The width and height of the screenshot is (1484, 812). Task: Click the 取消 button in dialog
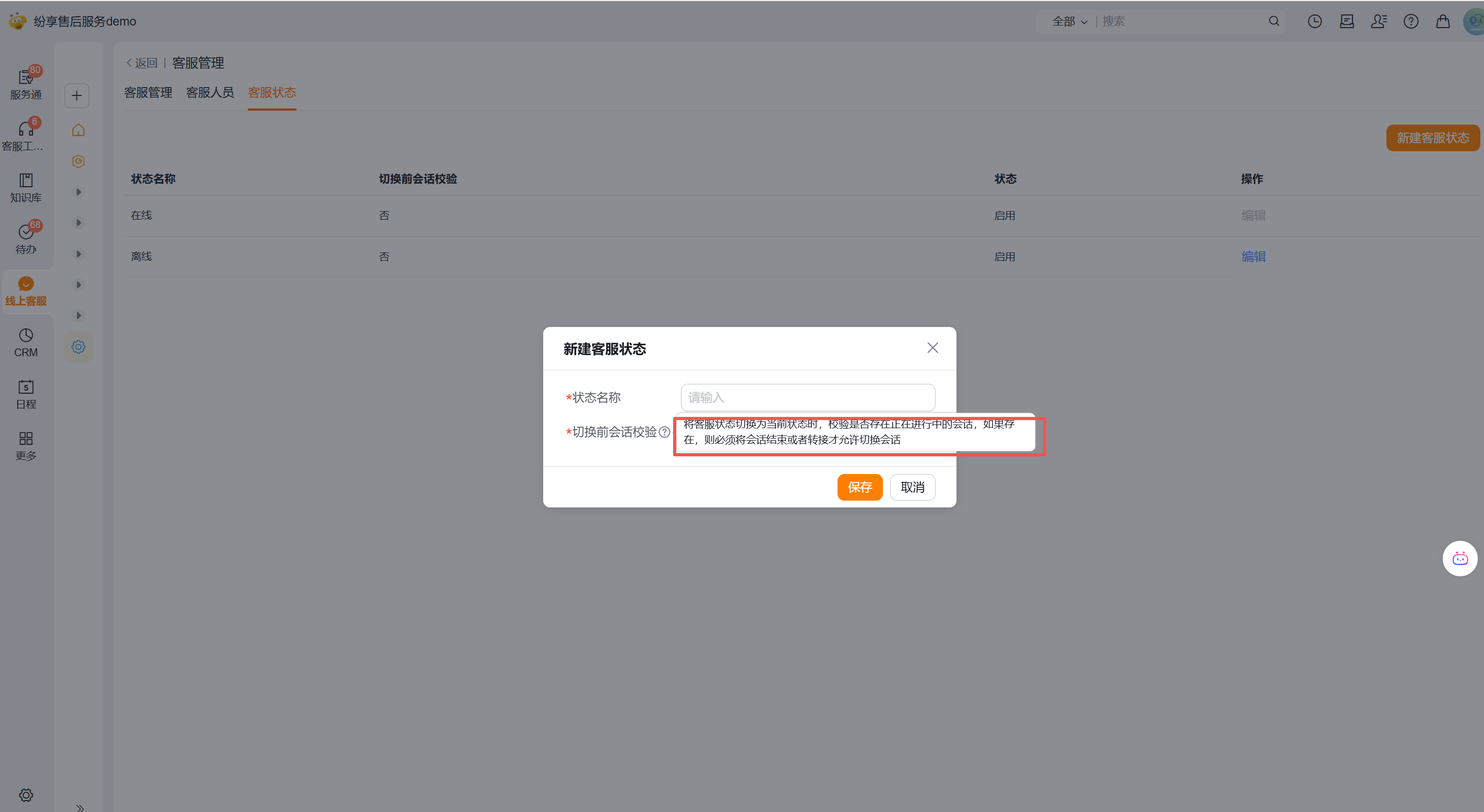(x=912, y=487)
